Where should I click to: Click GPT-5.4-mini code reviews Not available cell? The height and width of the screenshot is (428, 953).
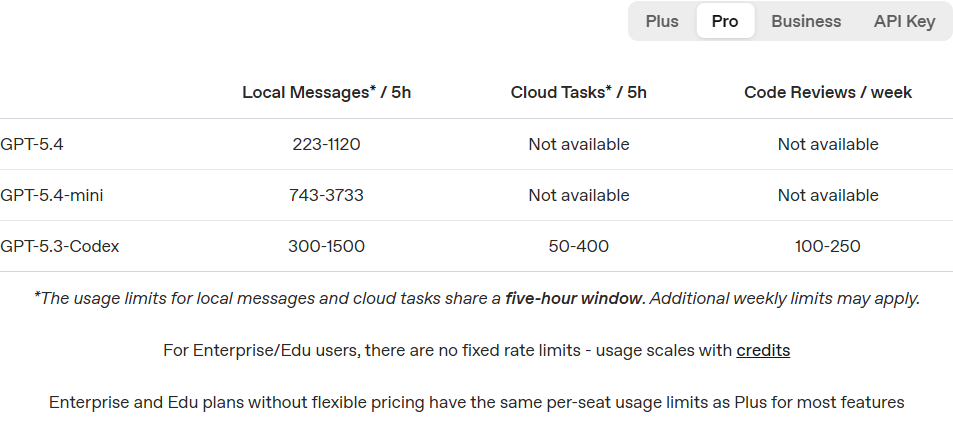coord(828,195)
